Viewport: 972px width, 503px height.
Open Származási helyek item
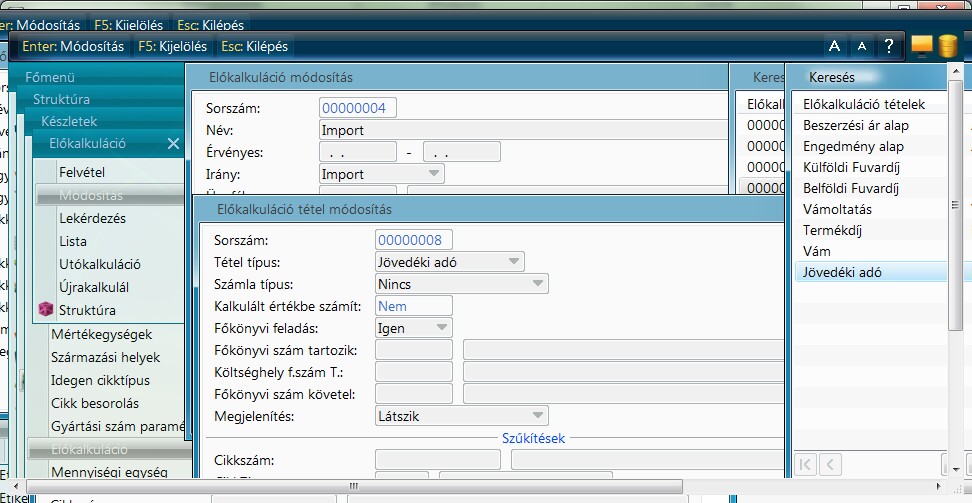[x=105, y=357]
